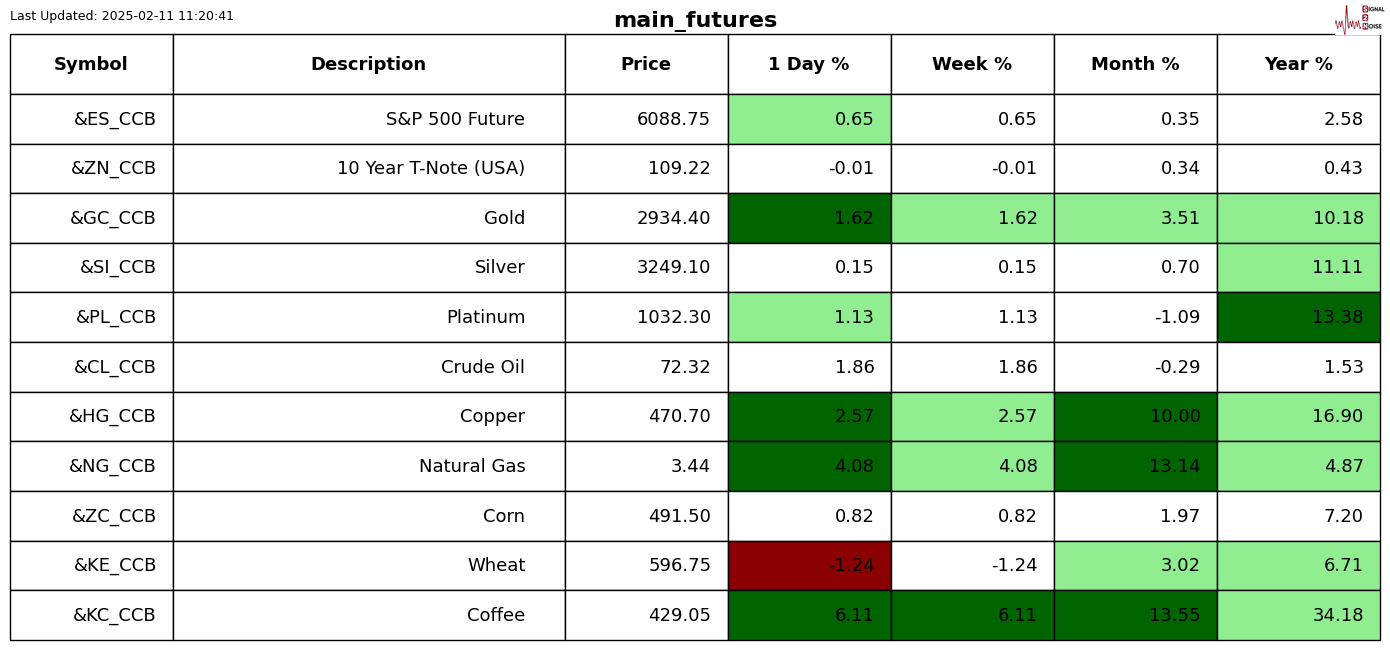Click the Last Updated timestamp text
1390x650 pixels.
tap(122, 16)
